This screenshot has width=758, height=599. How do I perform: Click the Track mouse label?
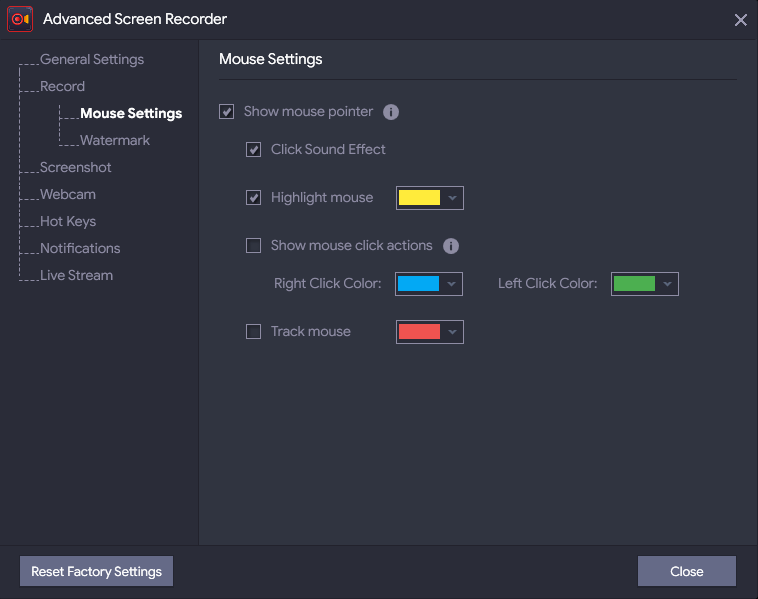tap(311, 332)
